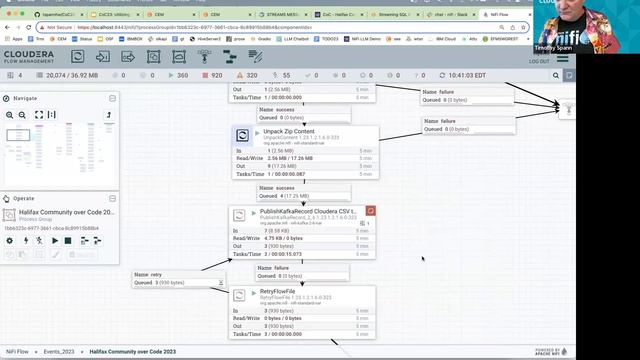Open NiFi Flow breadcrumb
Image resolution: width=640 pixels, height=360 pixels.
(x=17, y=351)
